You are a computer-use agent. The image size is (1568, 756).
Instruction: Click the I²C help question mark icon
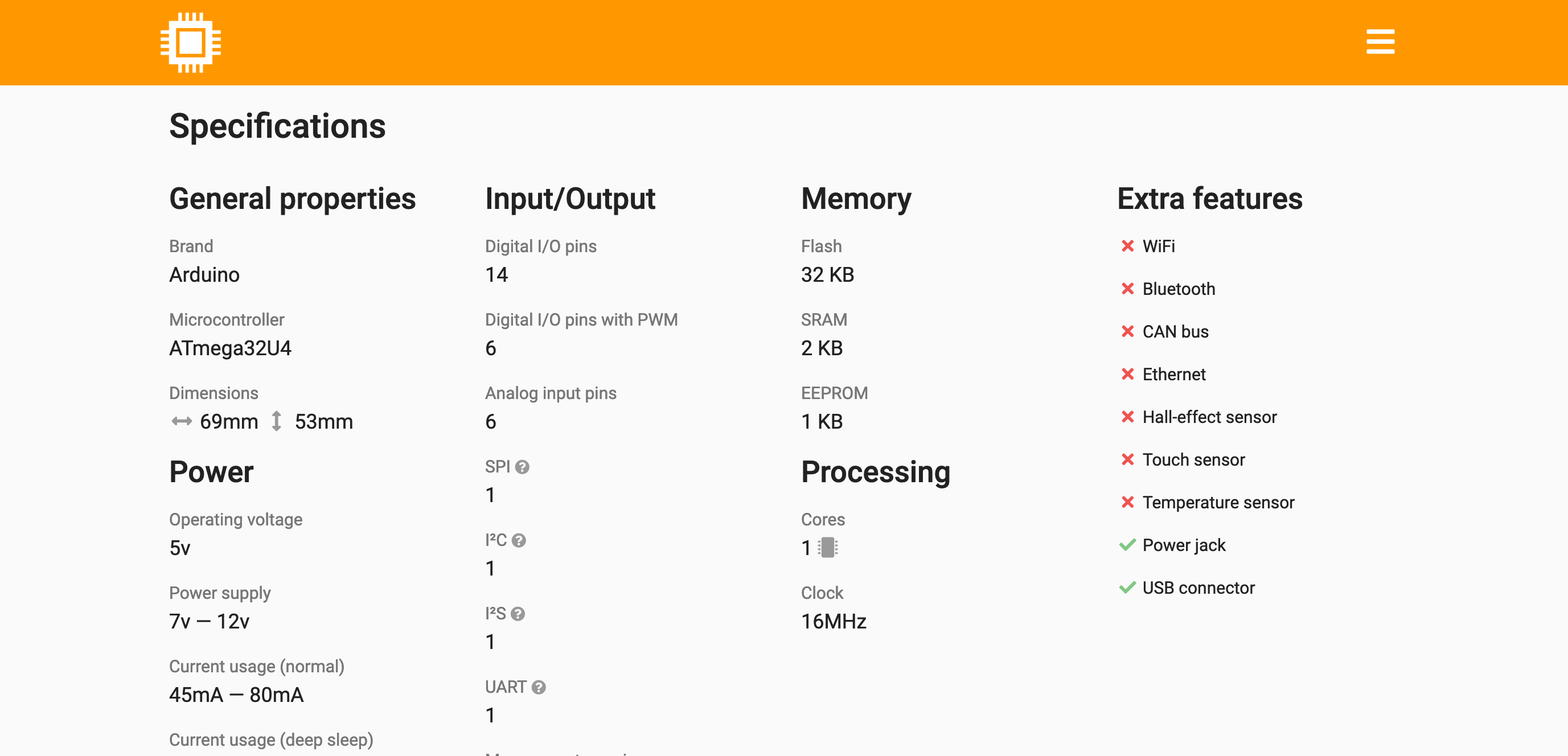[519, 540]
